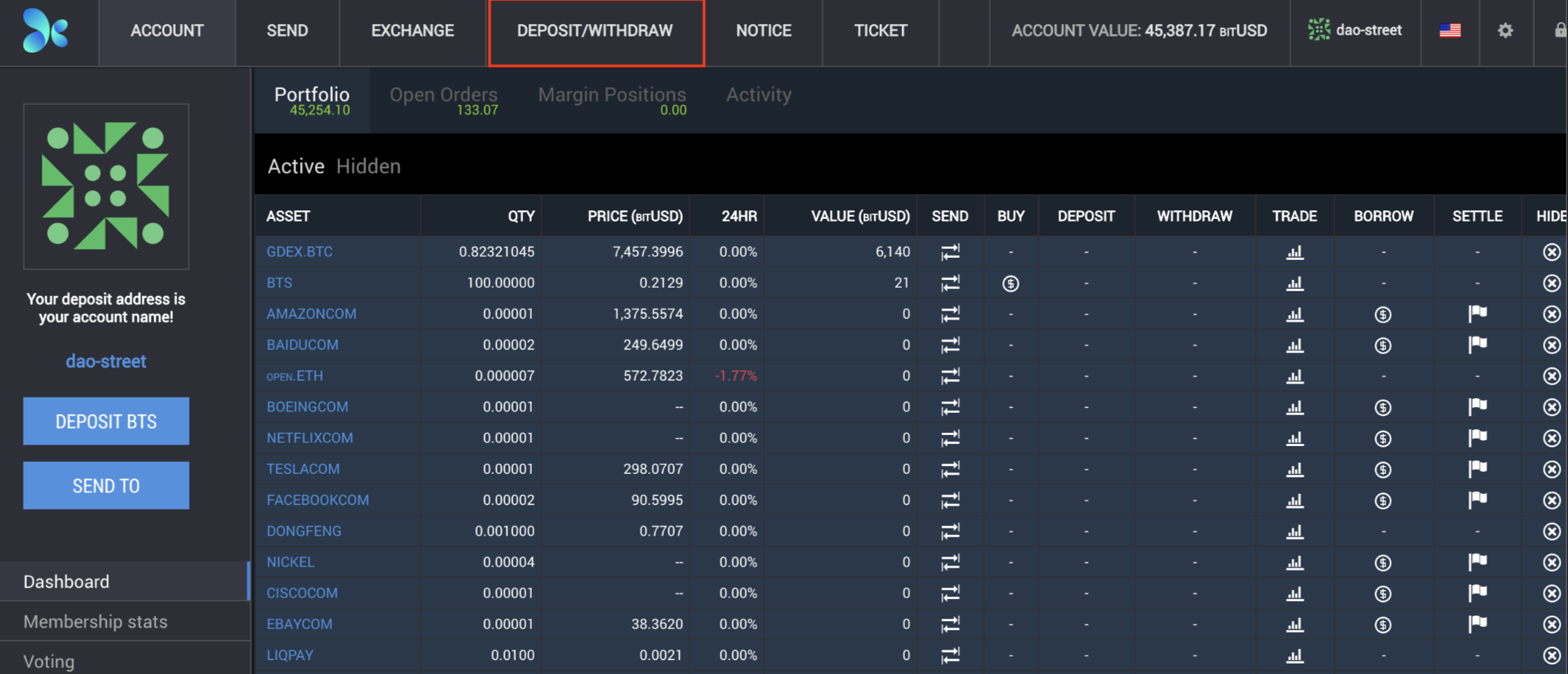1568x674 pixels.
Task: Open the GDEX.BTC asset link
Action: click(300, 252)
